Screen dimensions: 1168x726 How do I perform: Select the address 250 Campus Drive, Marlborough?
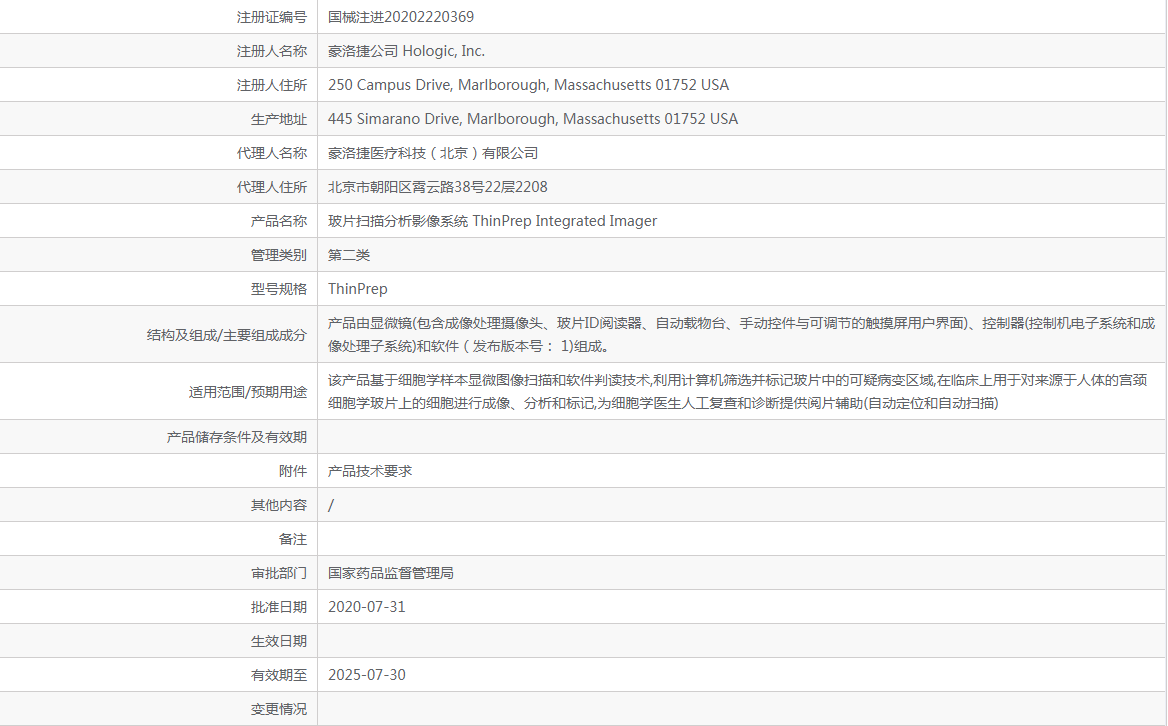(528, 85)
